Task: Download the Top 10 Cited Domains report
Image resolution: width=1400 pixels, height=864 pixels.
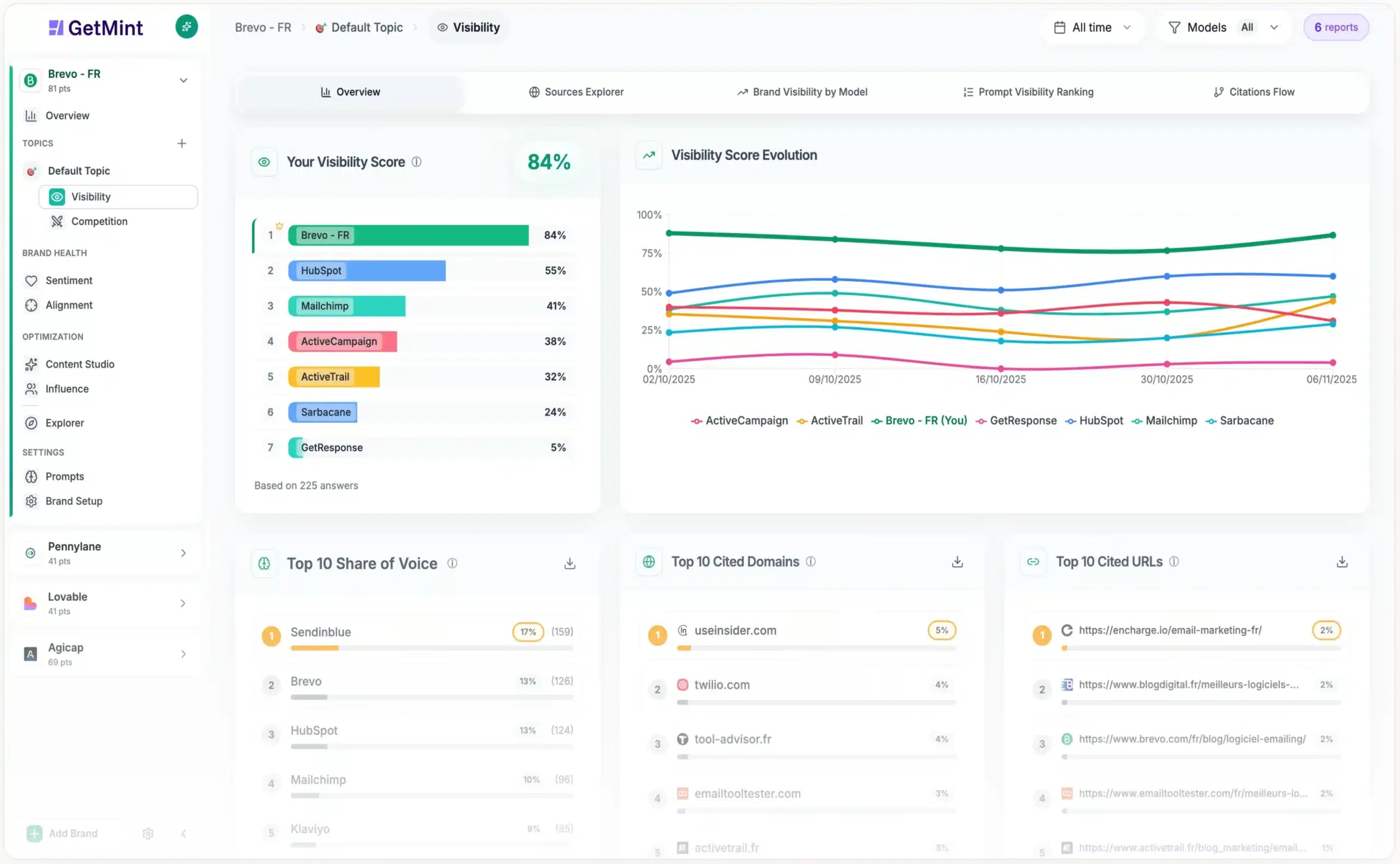Action: 956,562
